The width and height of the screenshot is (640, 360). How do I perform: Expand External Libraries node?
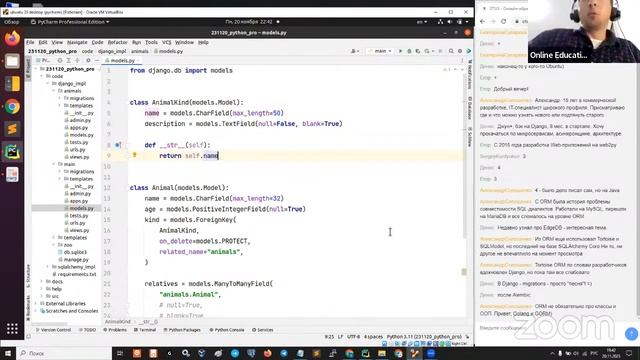pyautogui.click(x=36, y=304)
